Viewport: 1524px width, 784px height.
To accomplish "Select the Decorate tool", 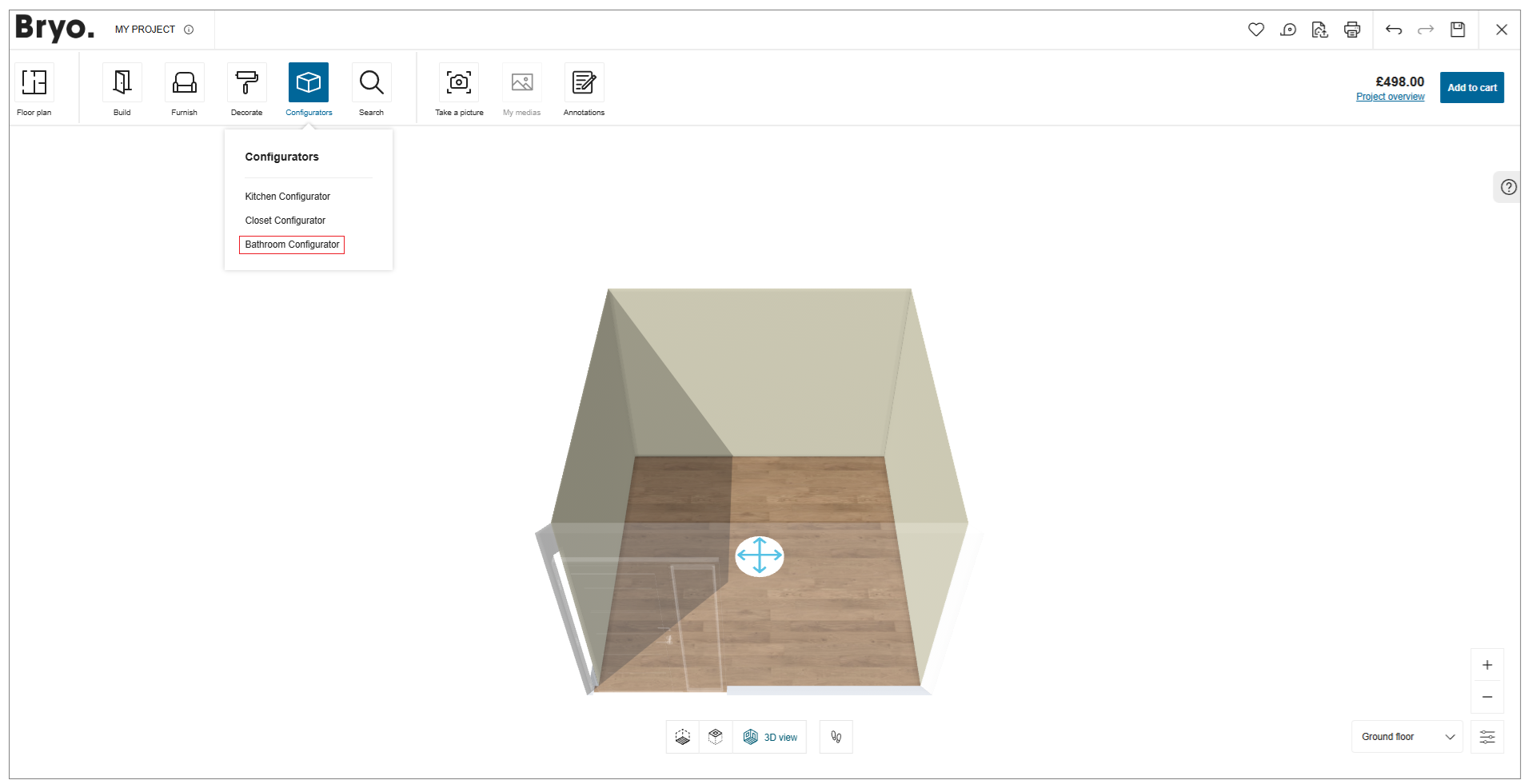I will click(x=246, y=88).
